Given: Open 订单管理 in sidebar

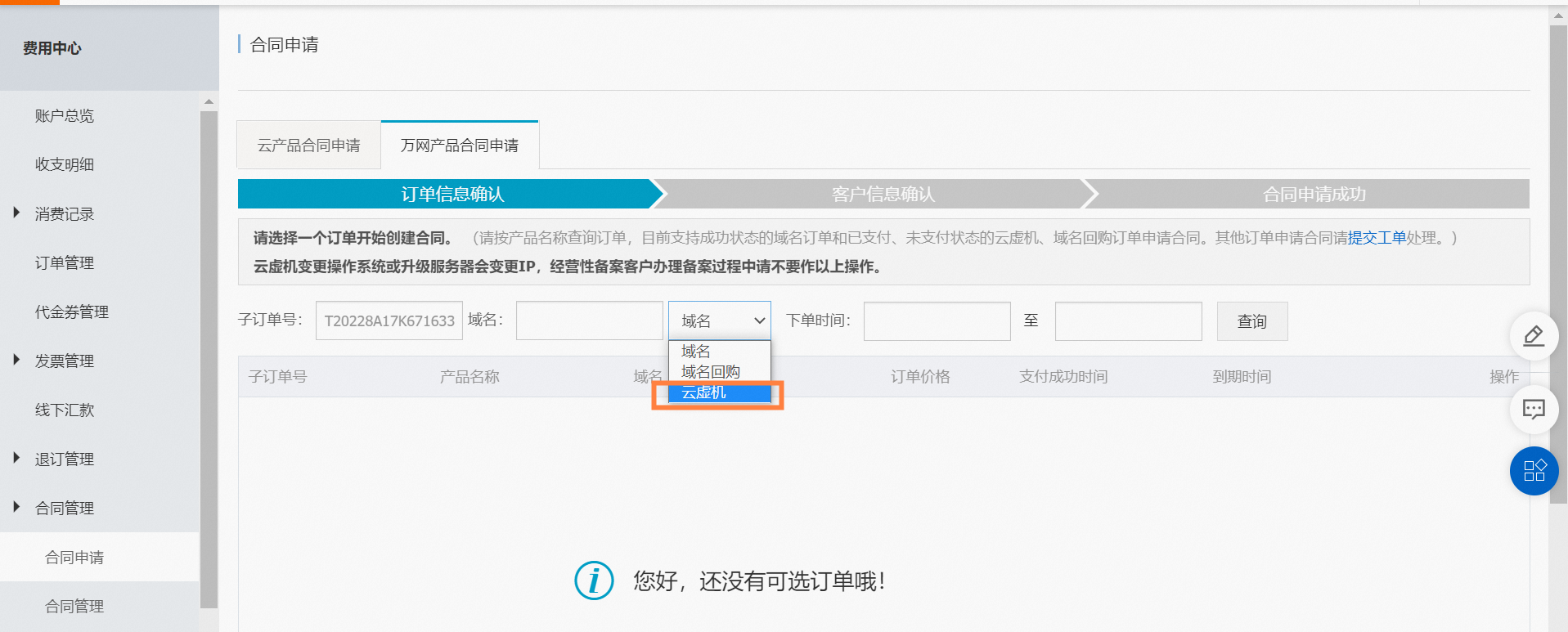Looking at the screenshot, I should click(x=65, y=262).
